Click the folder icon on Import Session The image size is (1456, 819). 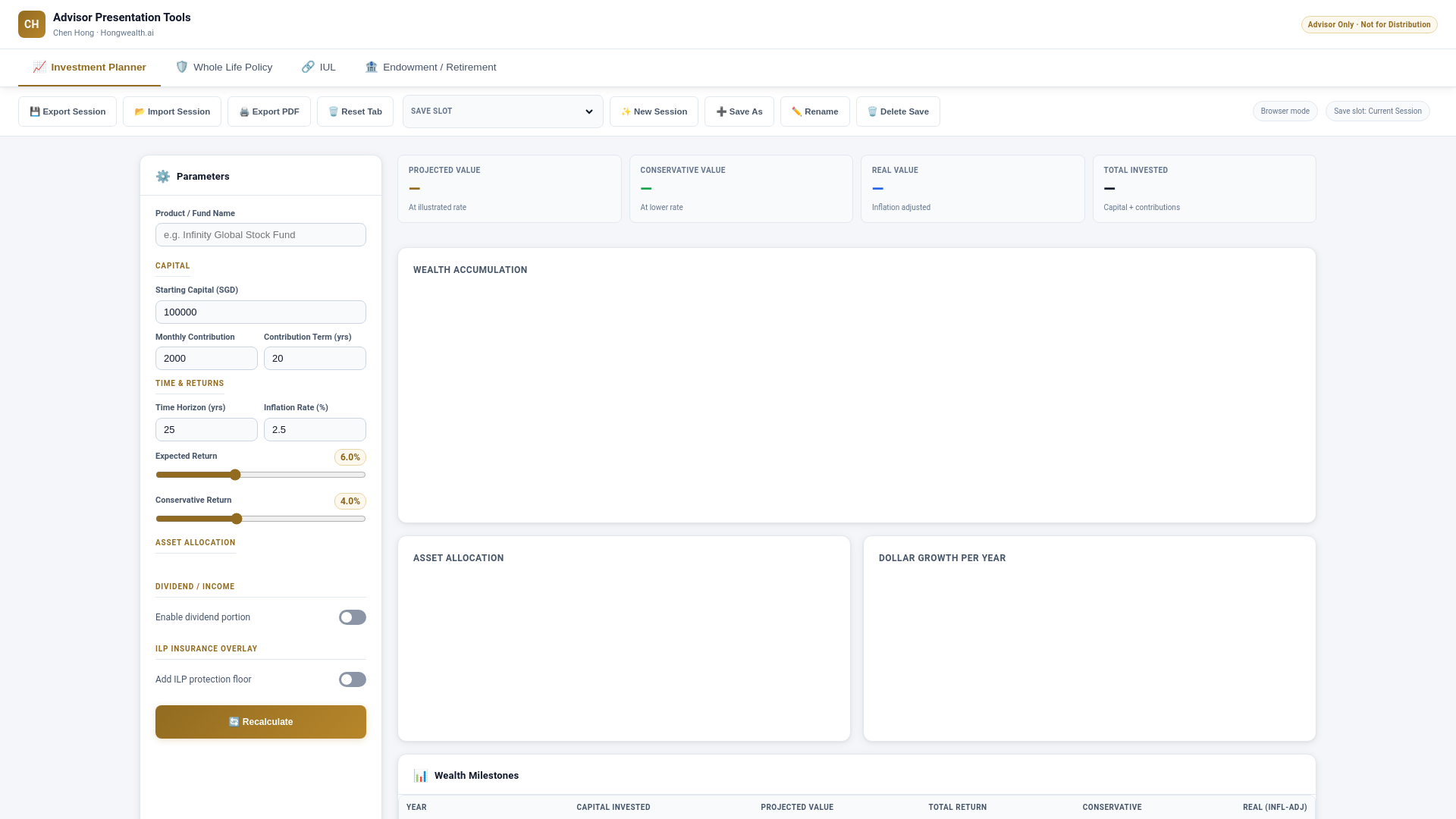[x=140, y=111]
